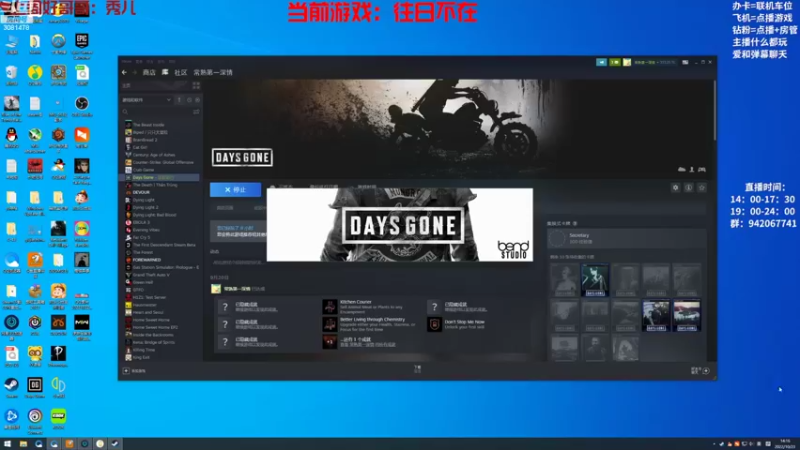
Task: Click the library search field
Action: [x=156, y=112]
